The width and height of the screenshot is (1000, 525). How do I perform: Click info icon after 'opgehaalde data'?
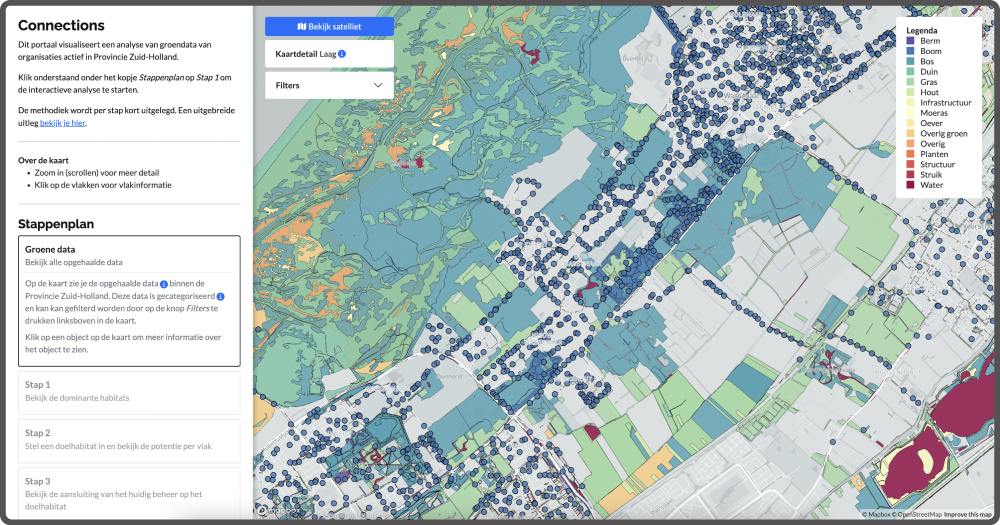pos(164,284)
